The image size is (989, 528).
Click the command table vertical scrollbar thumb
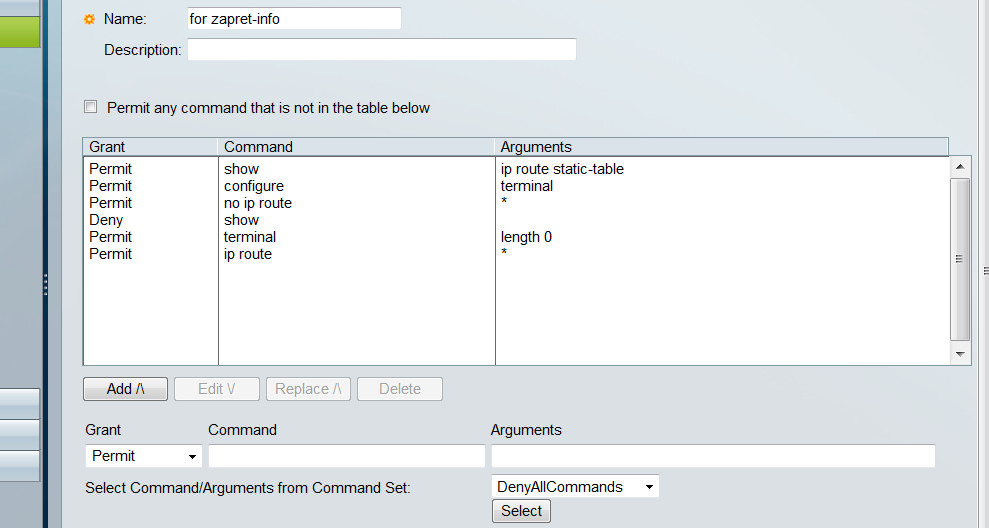960,259
